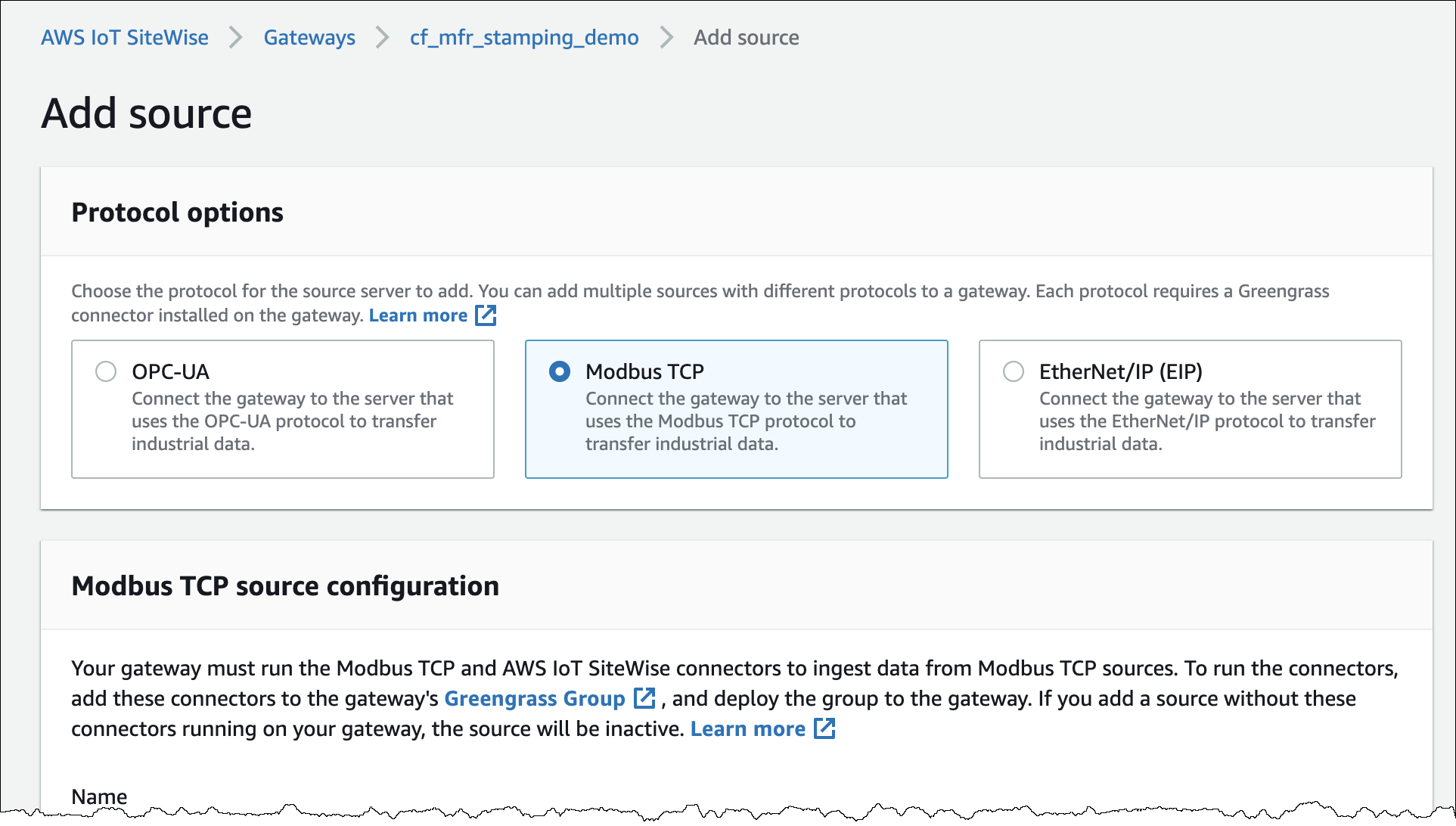This screenshot has width=1456, height=826.
Task: Open AWS IoT SiteWise breadcrumb link
Action: 125,37
